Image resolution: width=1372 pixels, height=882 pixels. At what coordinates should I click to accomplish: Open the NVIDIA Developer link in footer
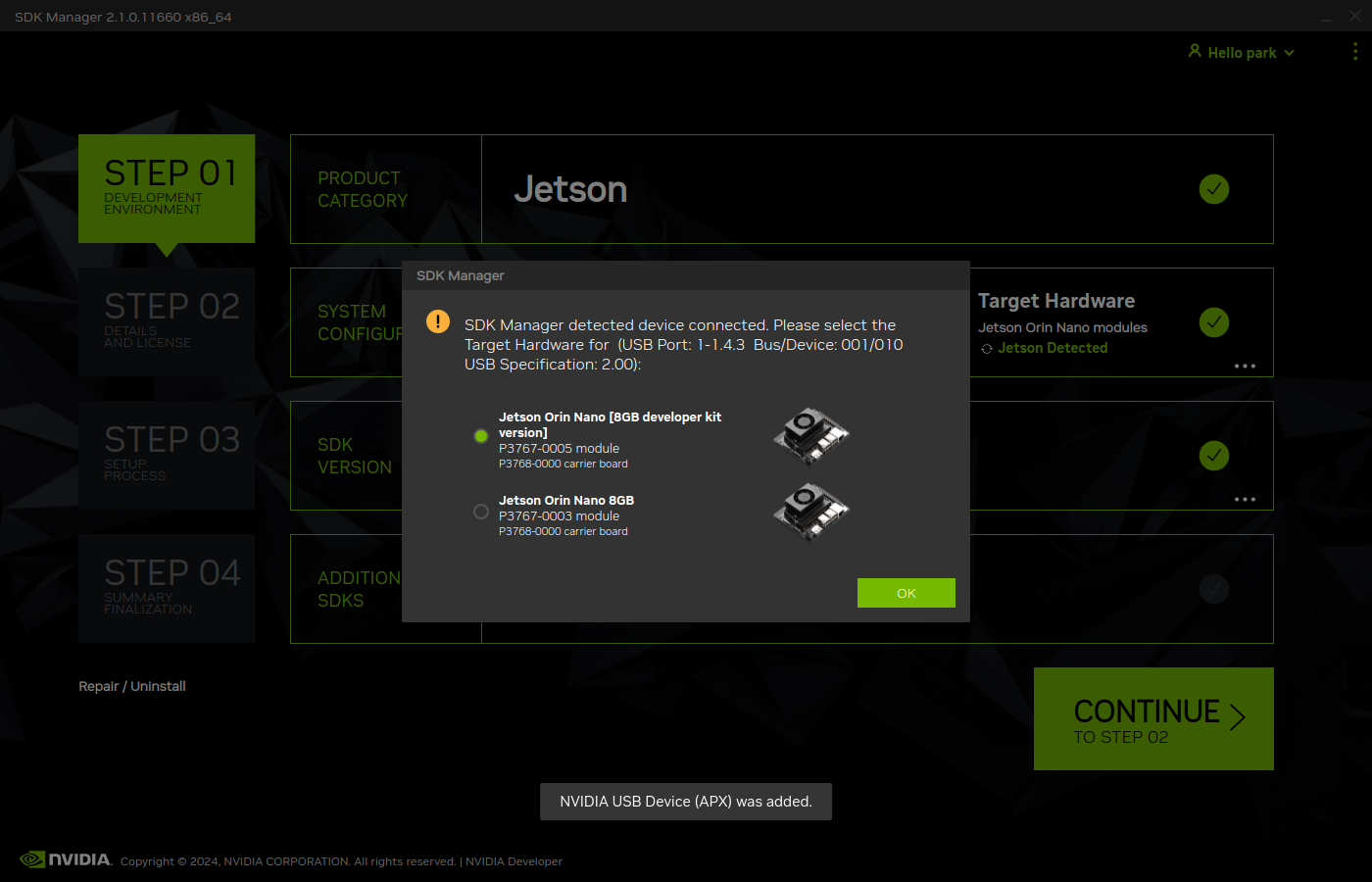point(514,861)
